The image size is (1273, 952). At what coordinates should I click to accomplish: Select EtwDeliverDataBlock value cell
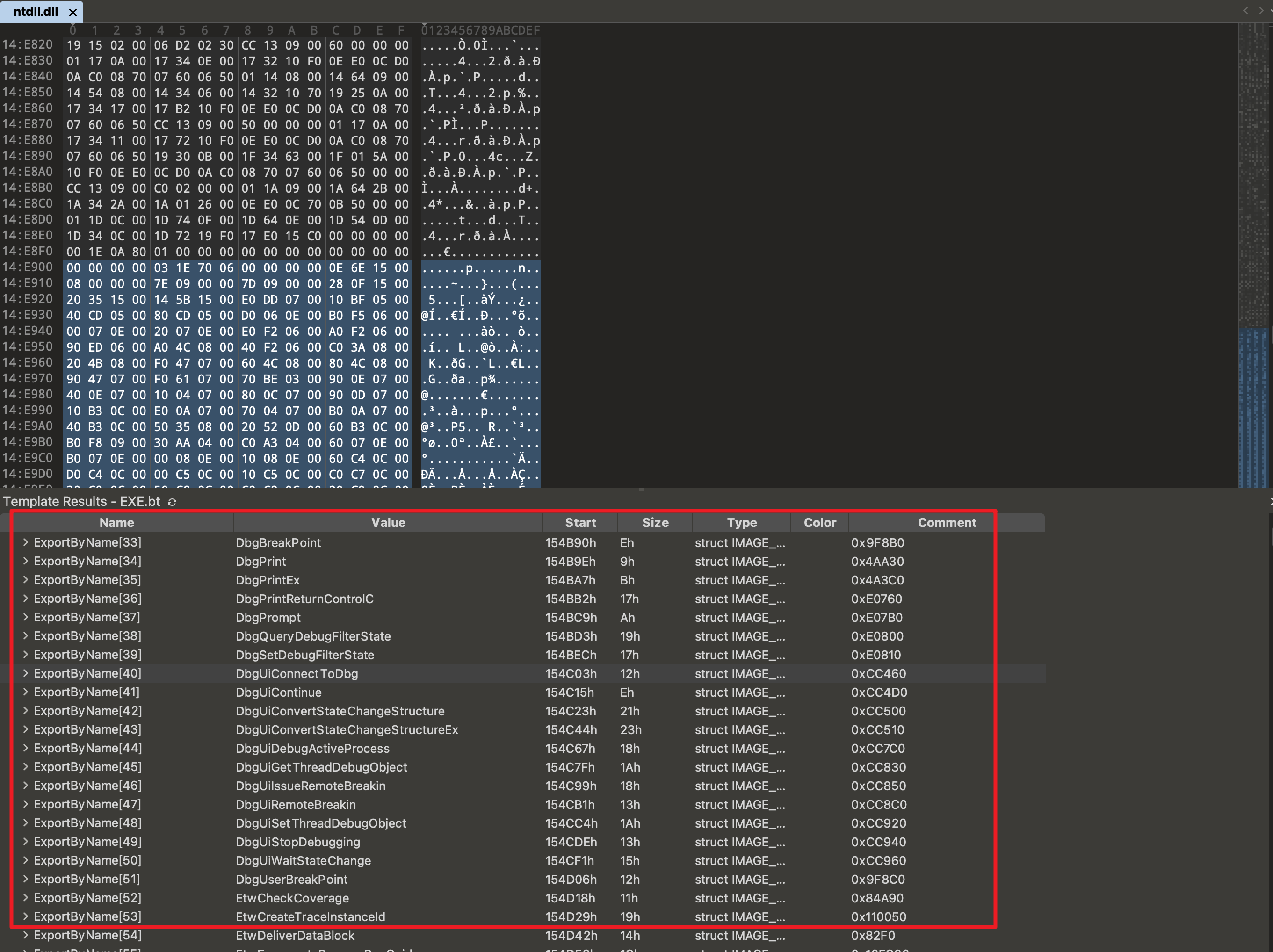(x=295, y=936)
